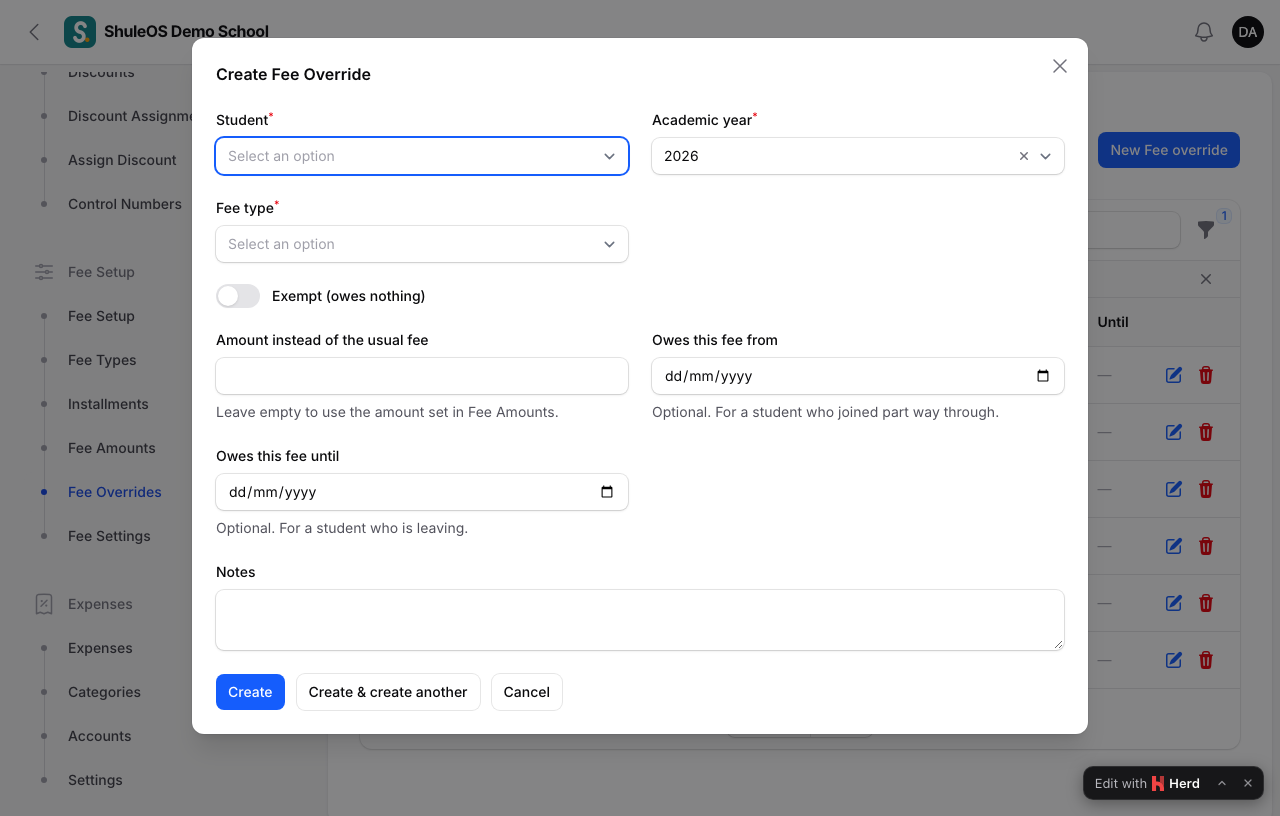Open the Academic year dropdown chevron
Viewport: 1280px width, 816px height.
pyautogui.click(x=1045, y=156)
